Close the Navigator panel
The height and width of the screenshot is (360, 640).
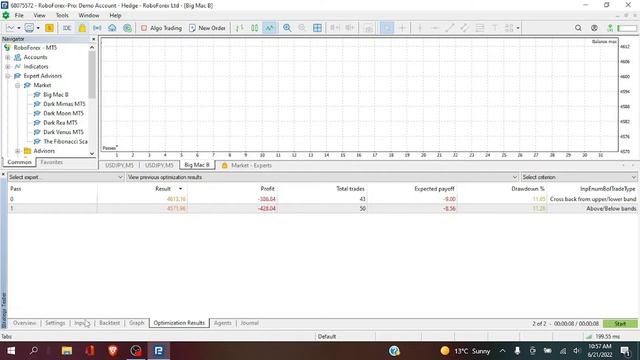click(93, 39)
